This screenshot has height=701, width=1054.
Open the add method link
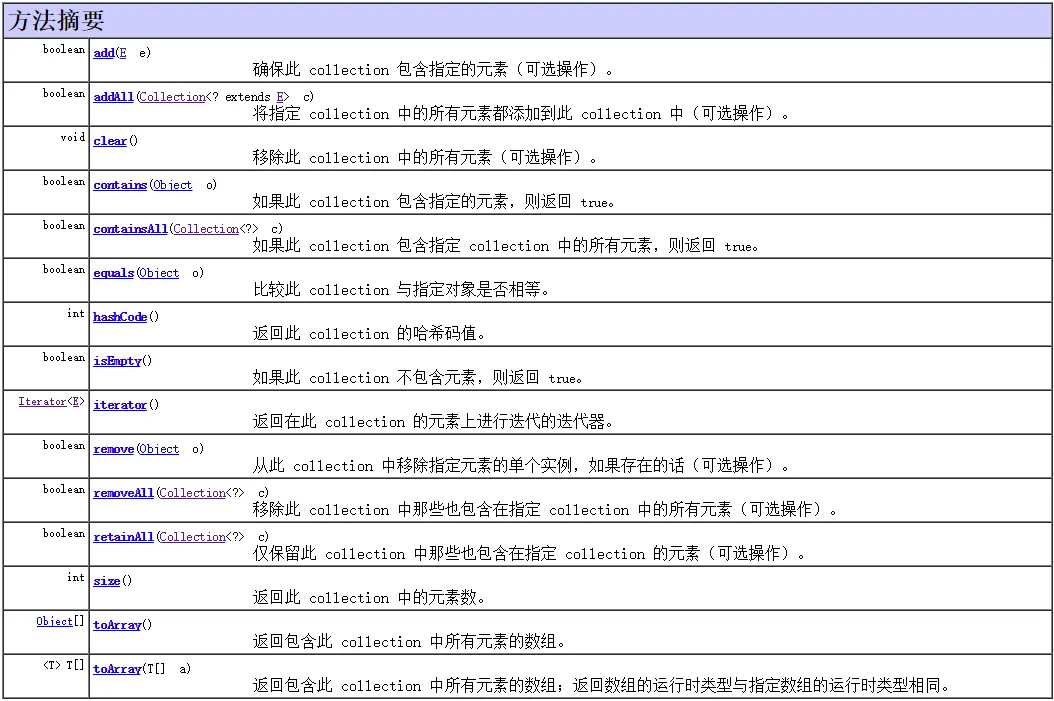pos(104,53)
